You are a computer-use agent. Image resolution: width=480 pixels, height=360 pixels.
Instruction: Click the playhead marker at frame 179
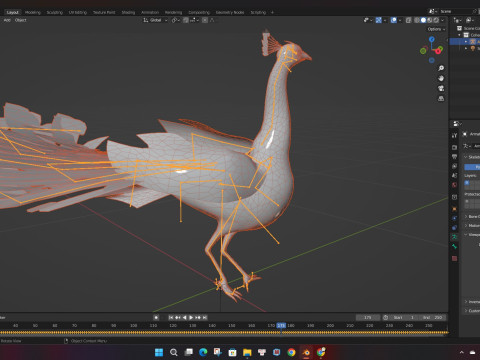(x=281, y=325)
